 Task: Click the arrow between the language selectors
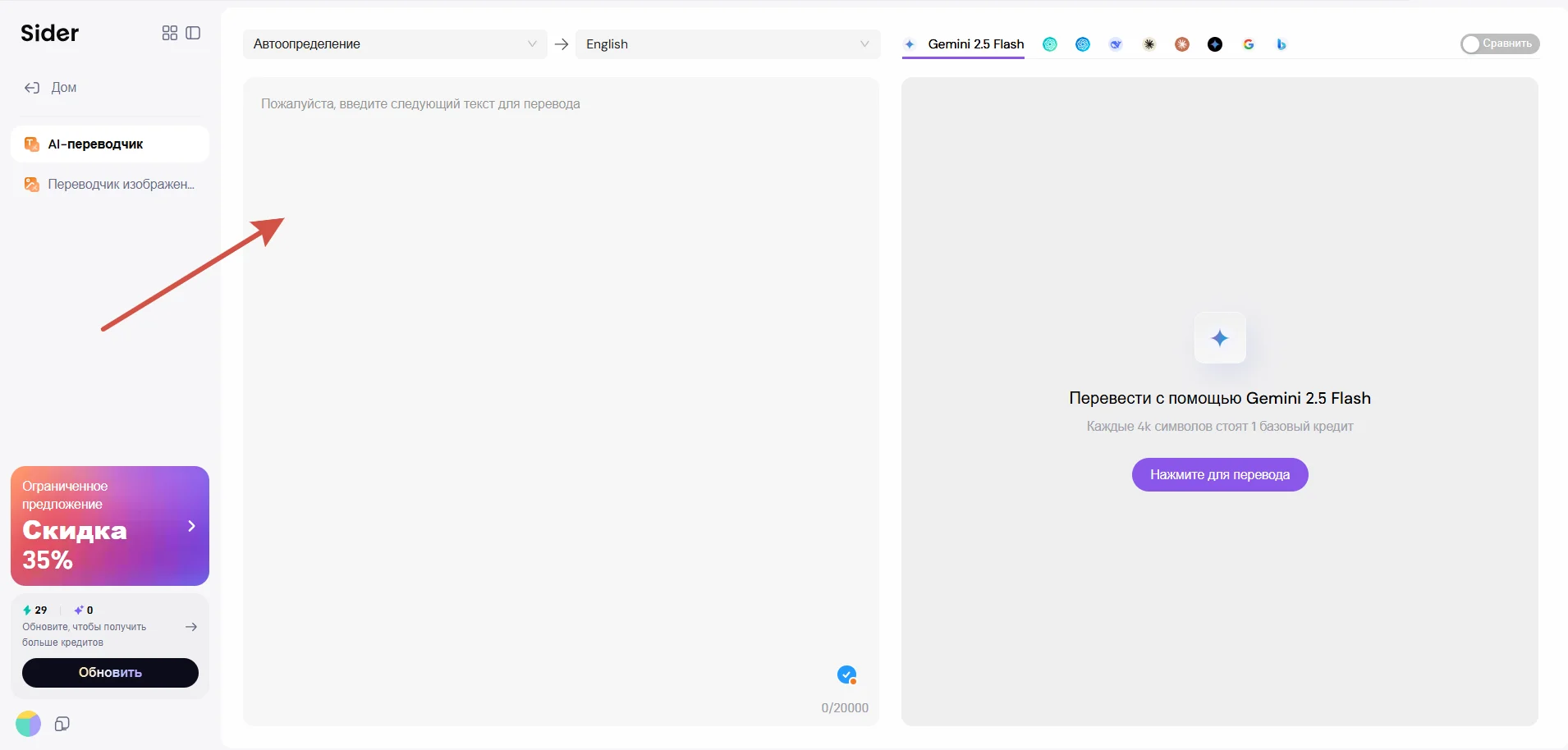coord(562,44)
